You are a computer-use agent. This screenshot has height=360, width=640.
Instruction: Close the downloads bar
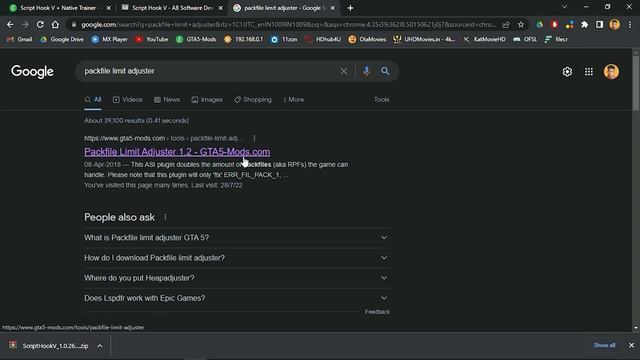[631, 345]
